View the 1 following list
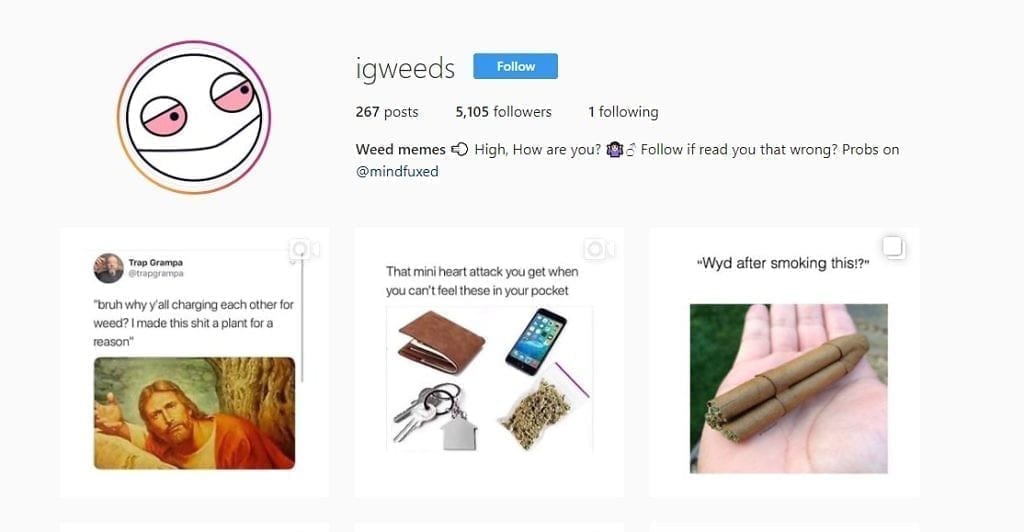Image resolution: width=1024 pixels, height=532 pixels. pos(623,112)
